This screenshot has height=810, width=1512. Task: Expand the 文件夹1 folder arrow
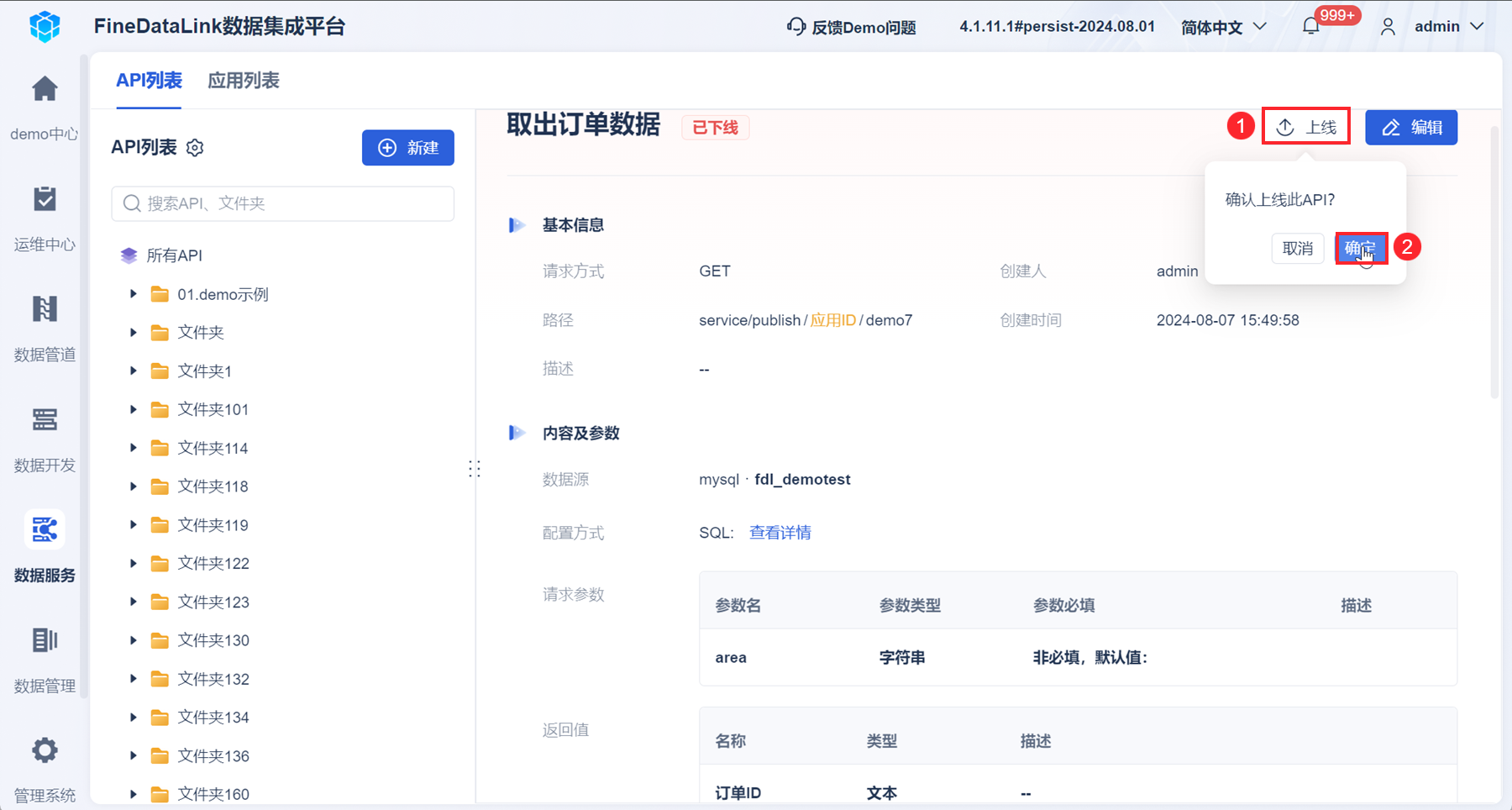(x=133, y=371)
